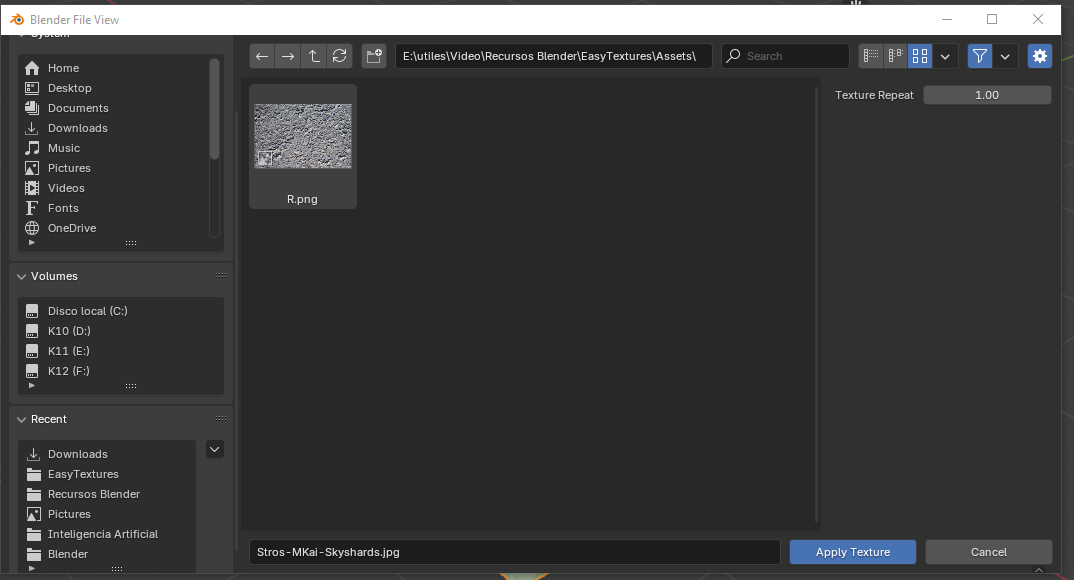Toggle the file region options gear
Screen dimensions: 1074x580
coord(1039,56)
